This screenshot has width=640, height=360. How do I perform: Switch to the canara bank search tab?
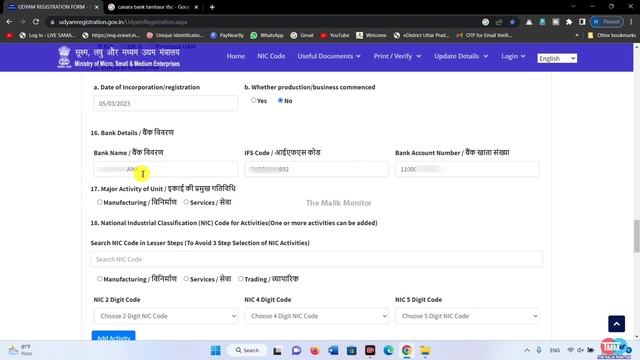click(x=153, y=7)
